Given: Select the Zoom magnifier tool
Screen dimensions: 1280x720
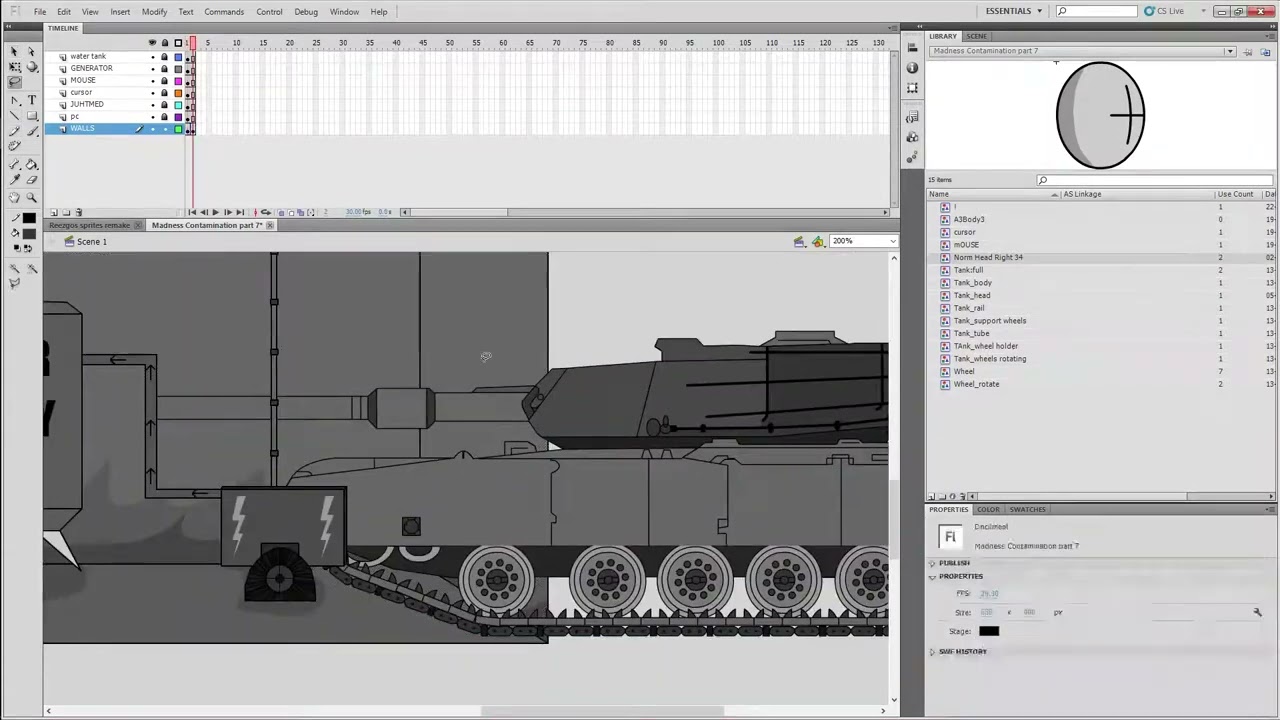Looking at the screenshot, I should (31, 198).
